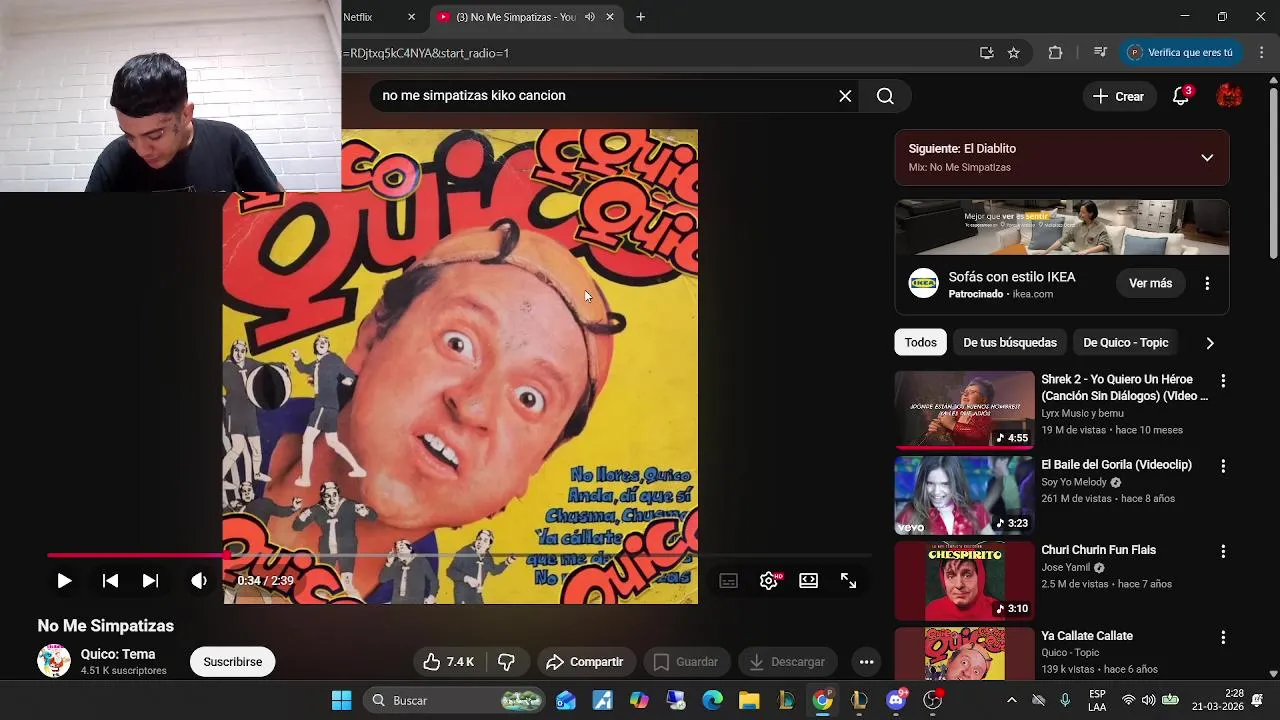
Task: Select the De tus búsquedas chip
Action: pos(1010,342)
